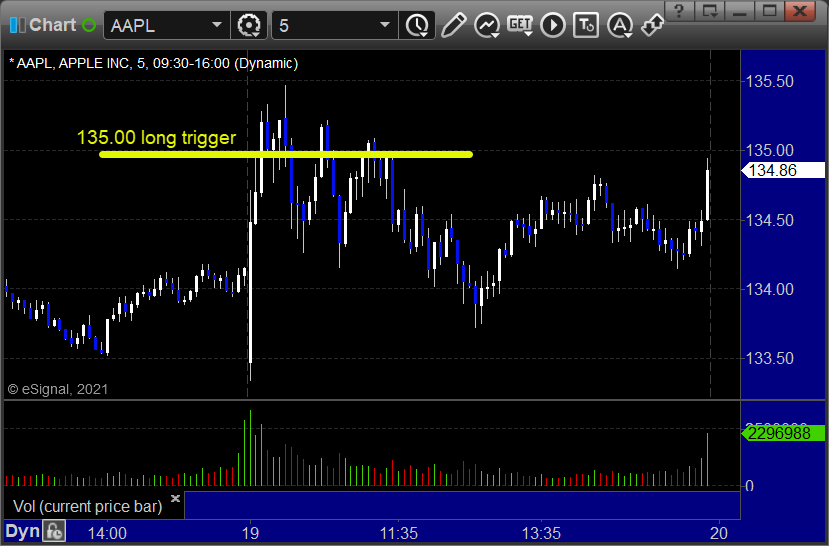The width and height of the screenshot is (829, 546).
Task: Click the blue chart bars icon
Action: [x=17, y=25]
